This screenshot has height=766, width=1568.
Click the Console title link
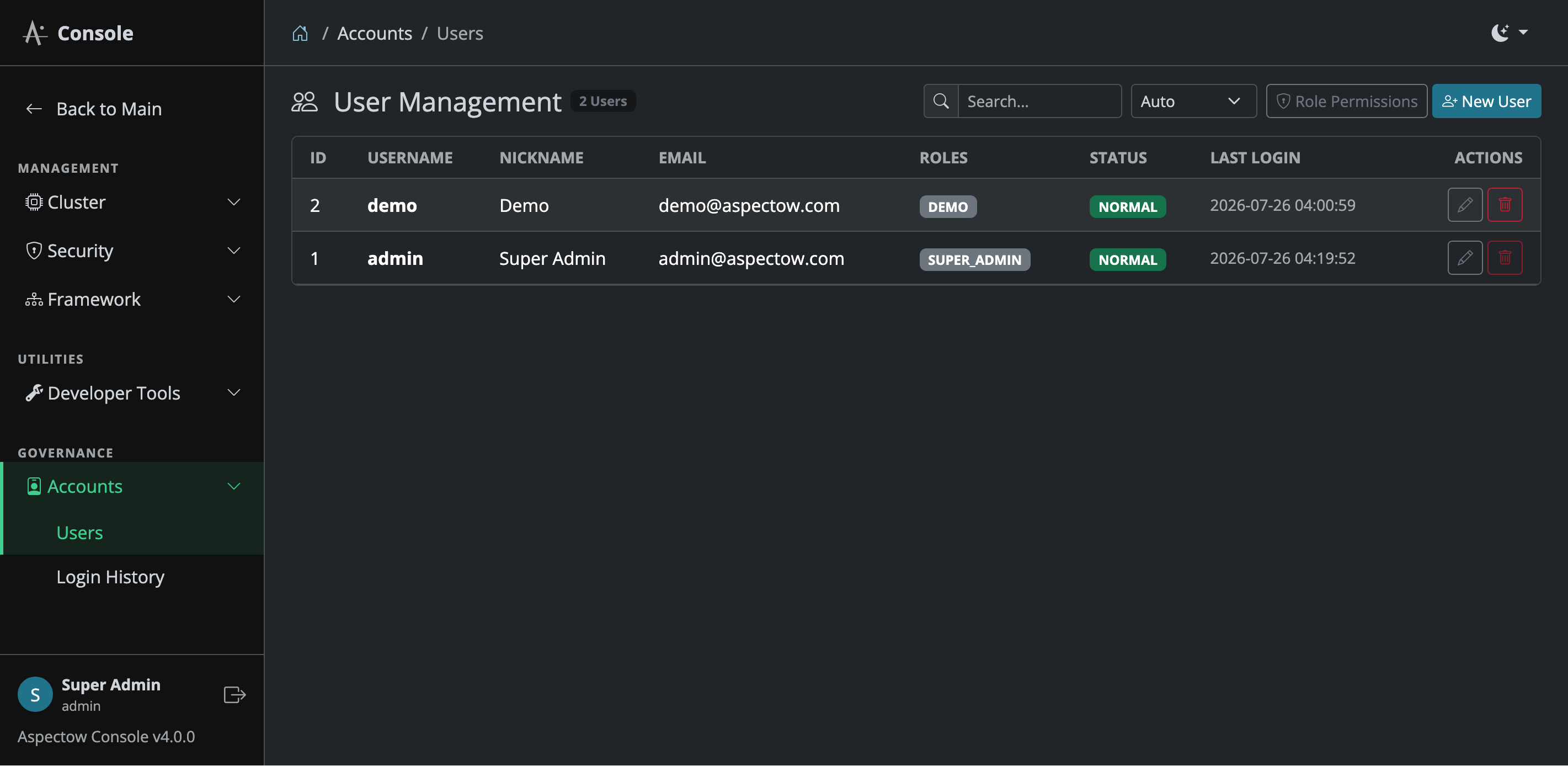95,33
